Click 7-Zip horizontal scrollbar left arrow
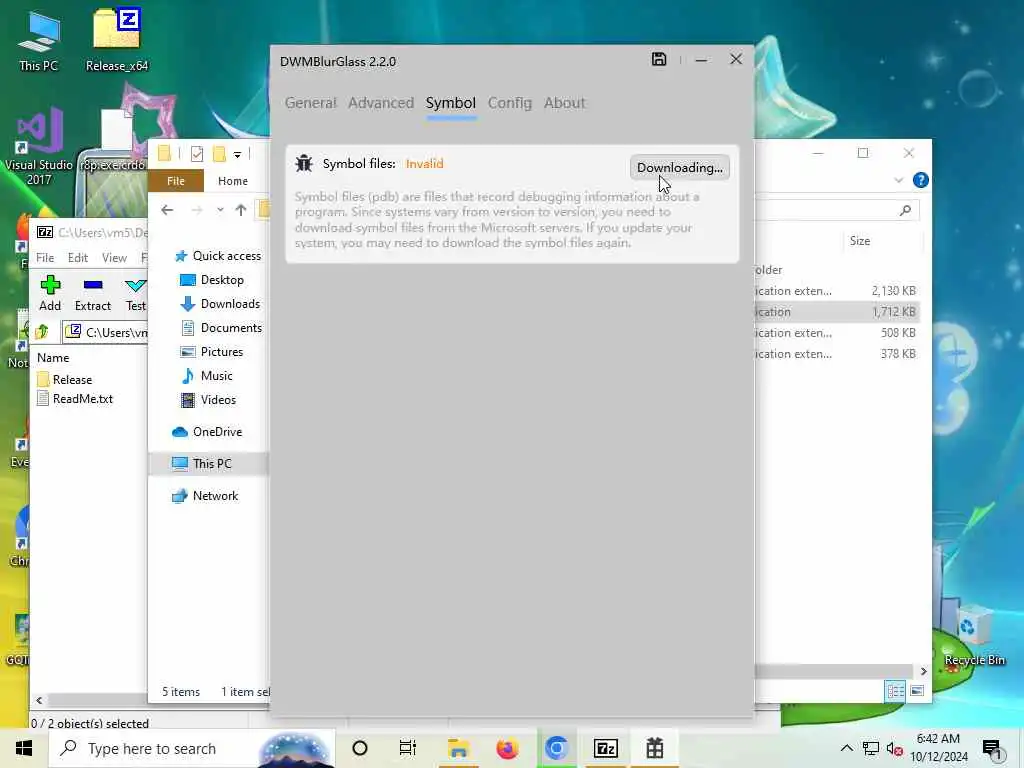Image resolution: width=1024 pixels, height=768 pixels. (39, 701)
